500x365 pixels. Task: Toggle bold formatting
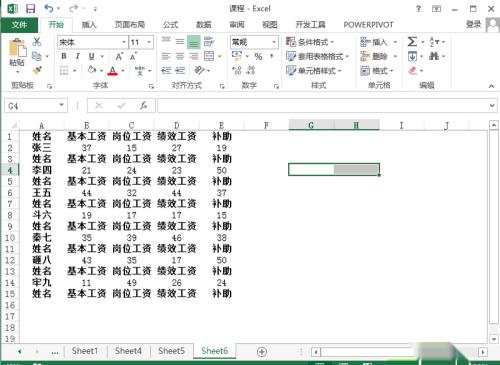(x=64, y=56)
